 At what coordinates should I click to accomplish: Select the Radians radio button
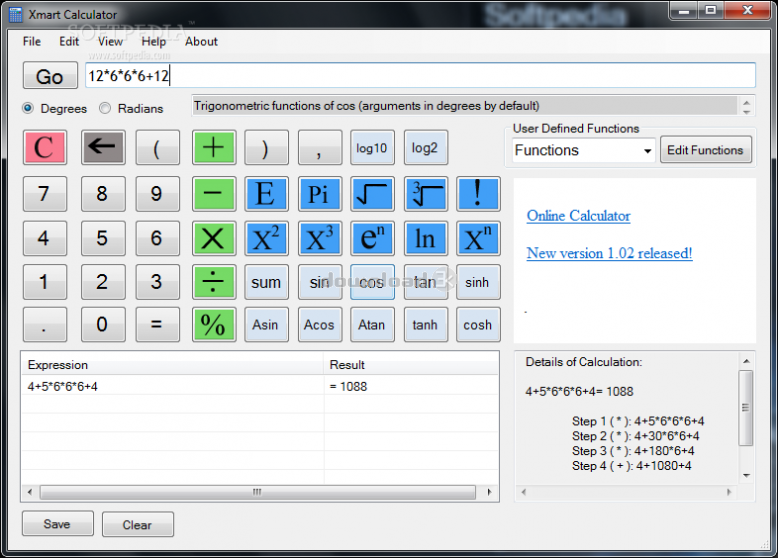pyautogui.click(x=105, y=108)
